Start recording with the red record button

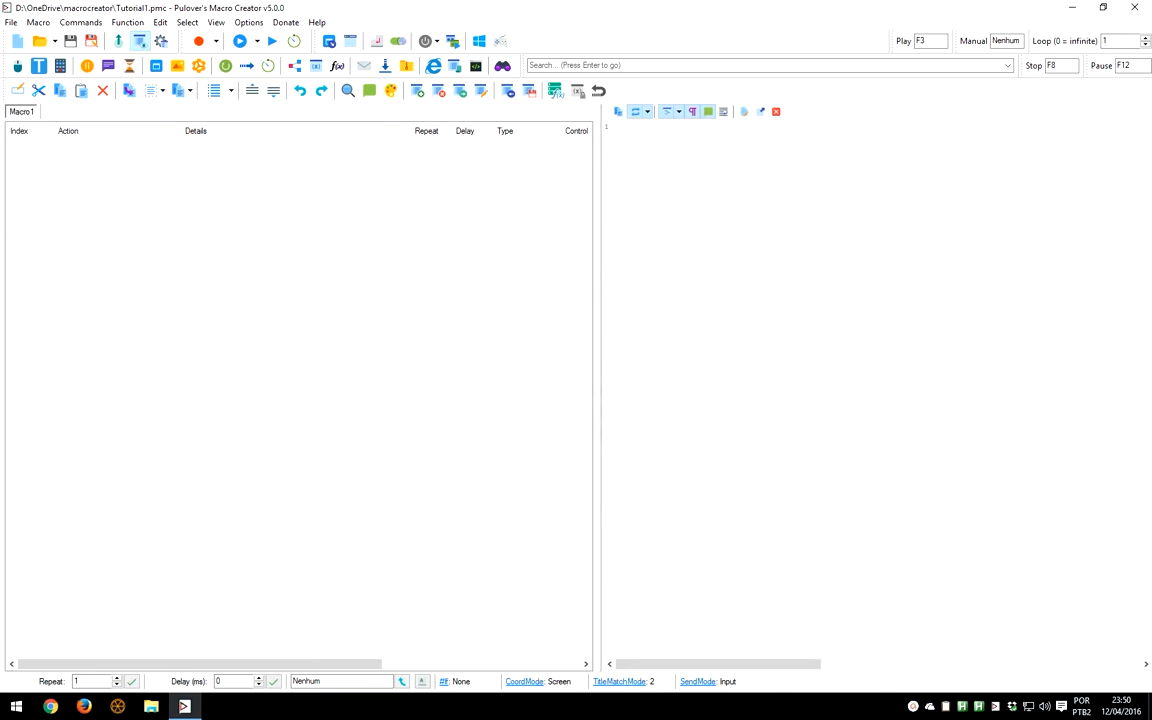click(x=198, y=41)
